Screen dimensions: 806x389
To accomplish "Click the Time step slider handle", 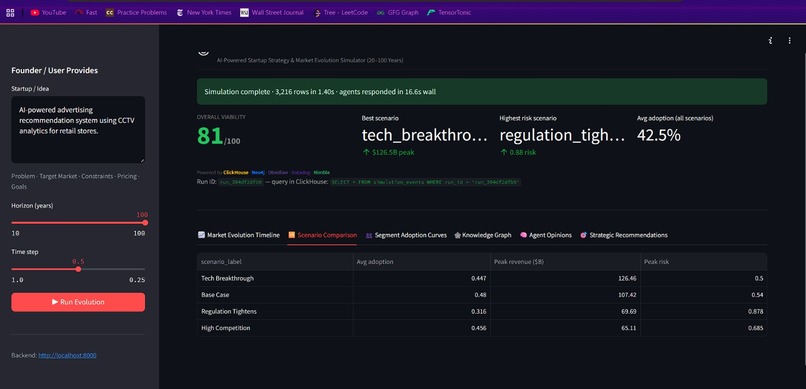I will point(78,269).
